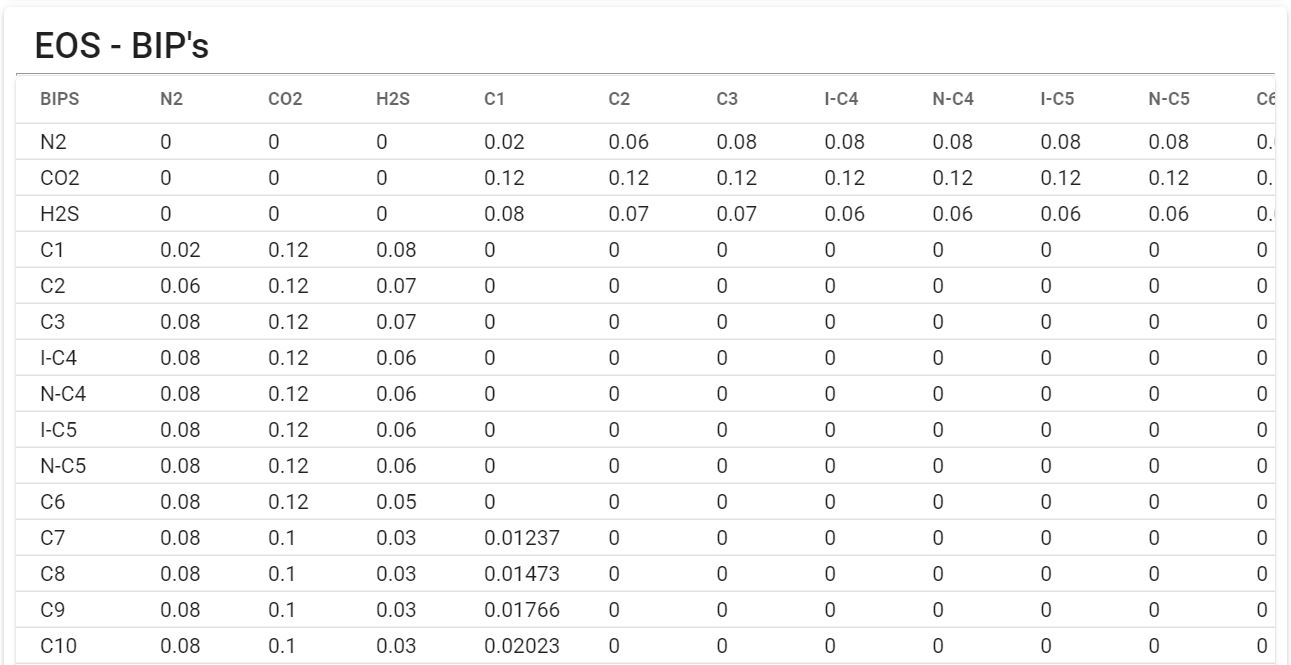Click the N2 column header
1291x665 pixels.
point(171,99)
